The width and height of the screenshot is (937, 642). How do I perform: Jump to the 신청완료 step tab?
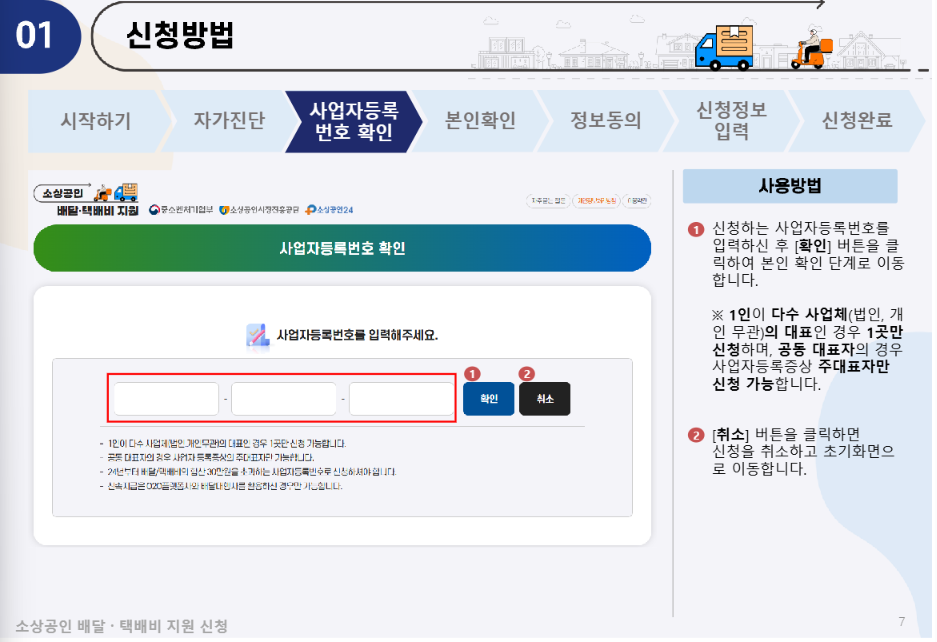coord(857,121)
